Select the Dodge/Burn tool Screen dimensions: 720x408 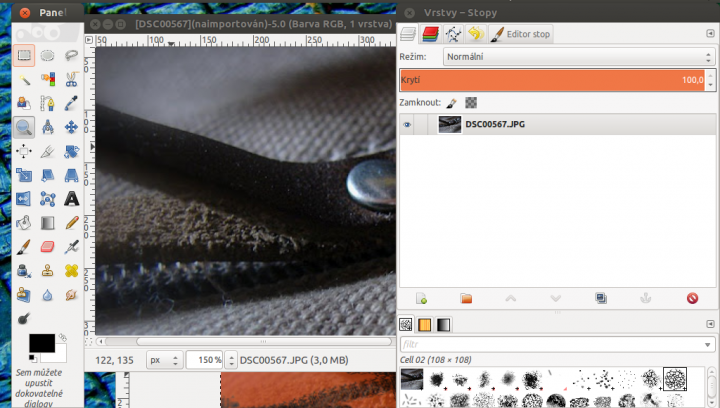coord(24,318)
